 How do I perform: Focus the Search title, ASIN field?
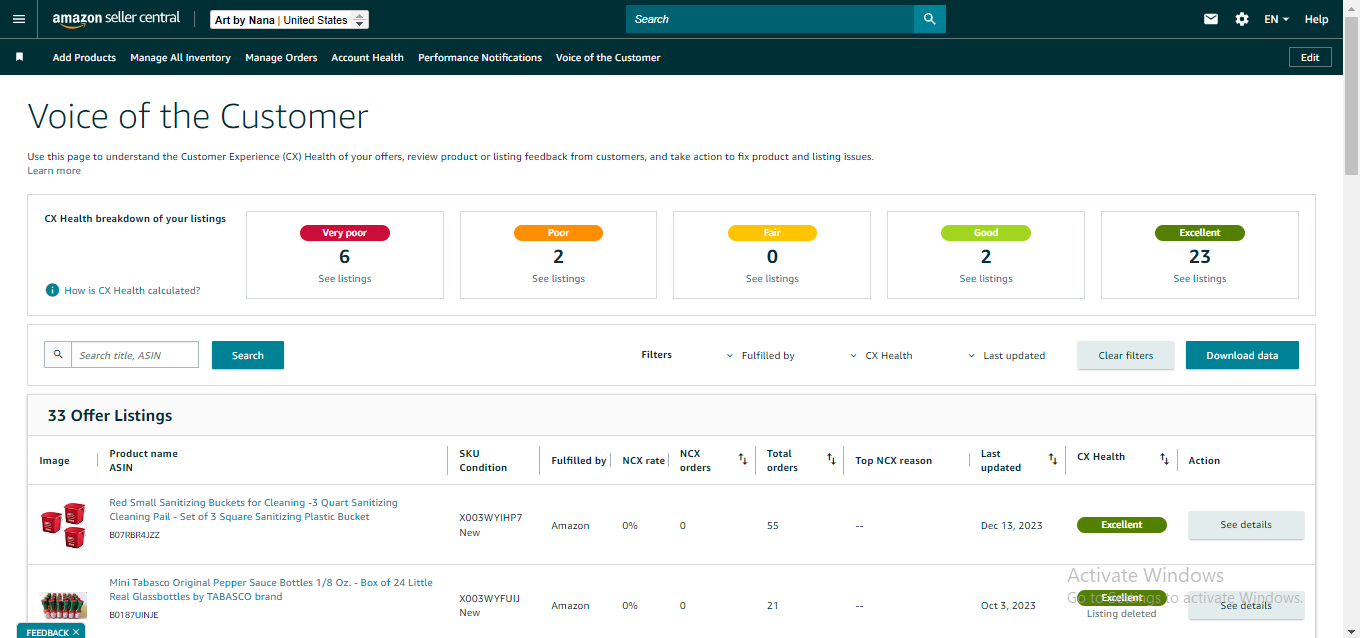pos(135,354)
